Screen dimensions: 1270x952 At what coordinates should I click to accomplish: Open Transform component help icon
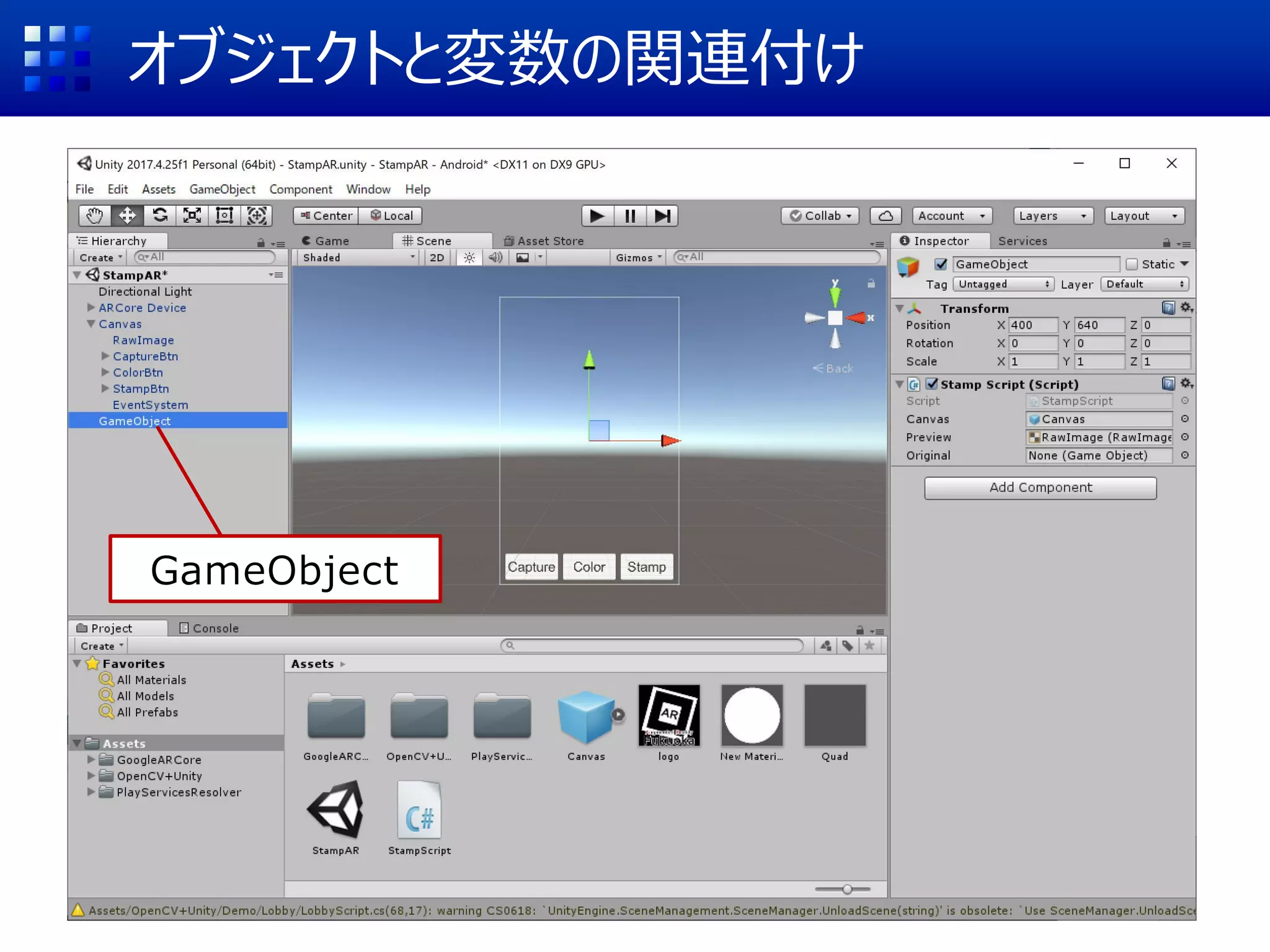pos(1168,307)
